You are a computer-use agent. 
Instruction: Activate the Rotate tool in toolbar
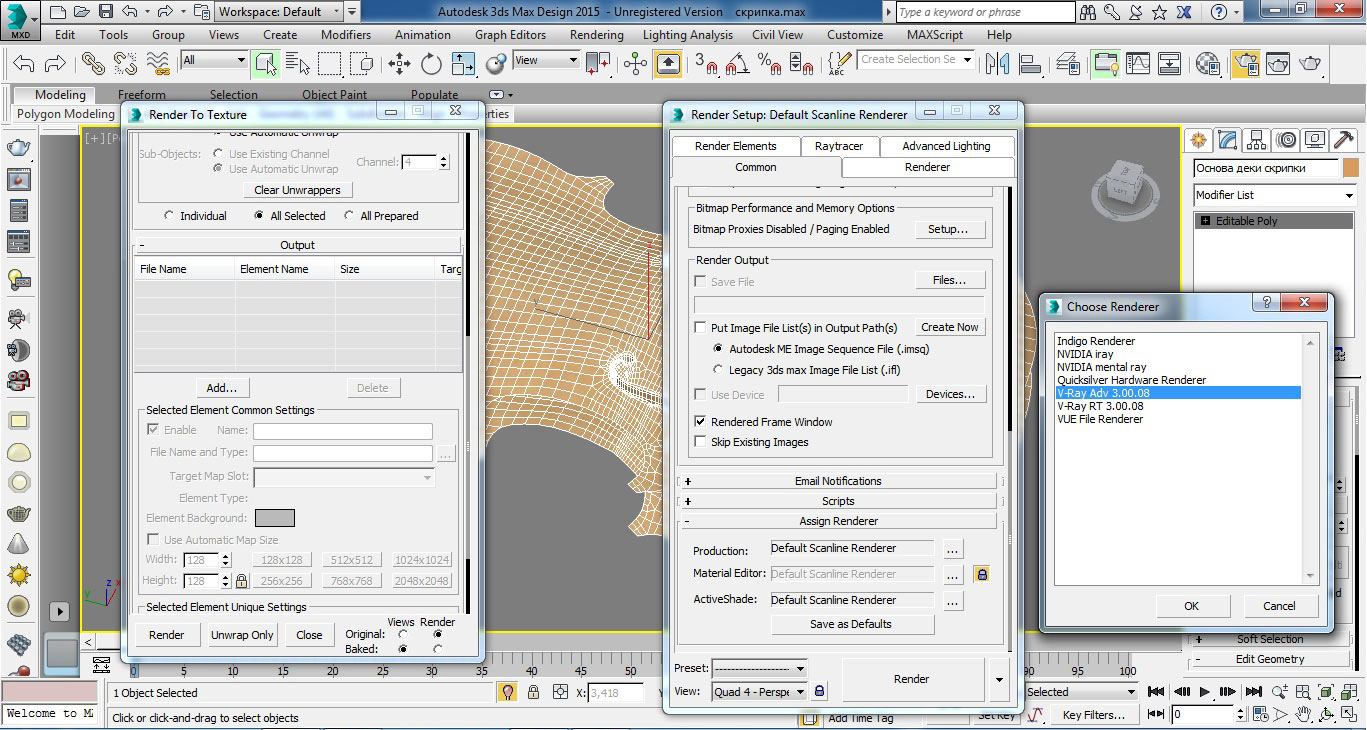coord(431,64)
